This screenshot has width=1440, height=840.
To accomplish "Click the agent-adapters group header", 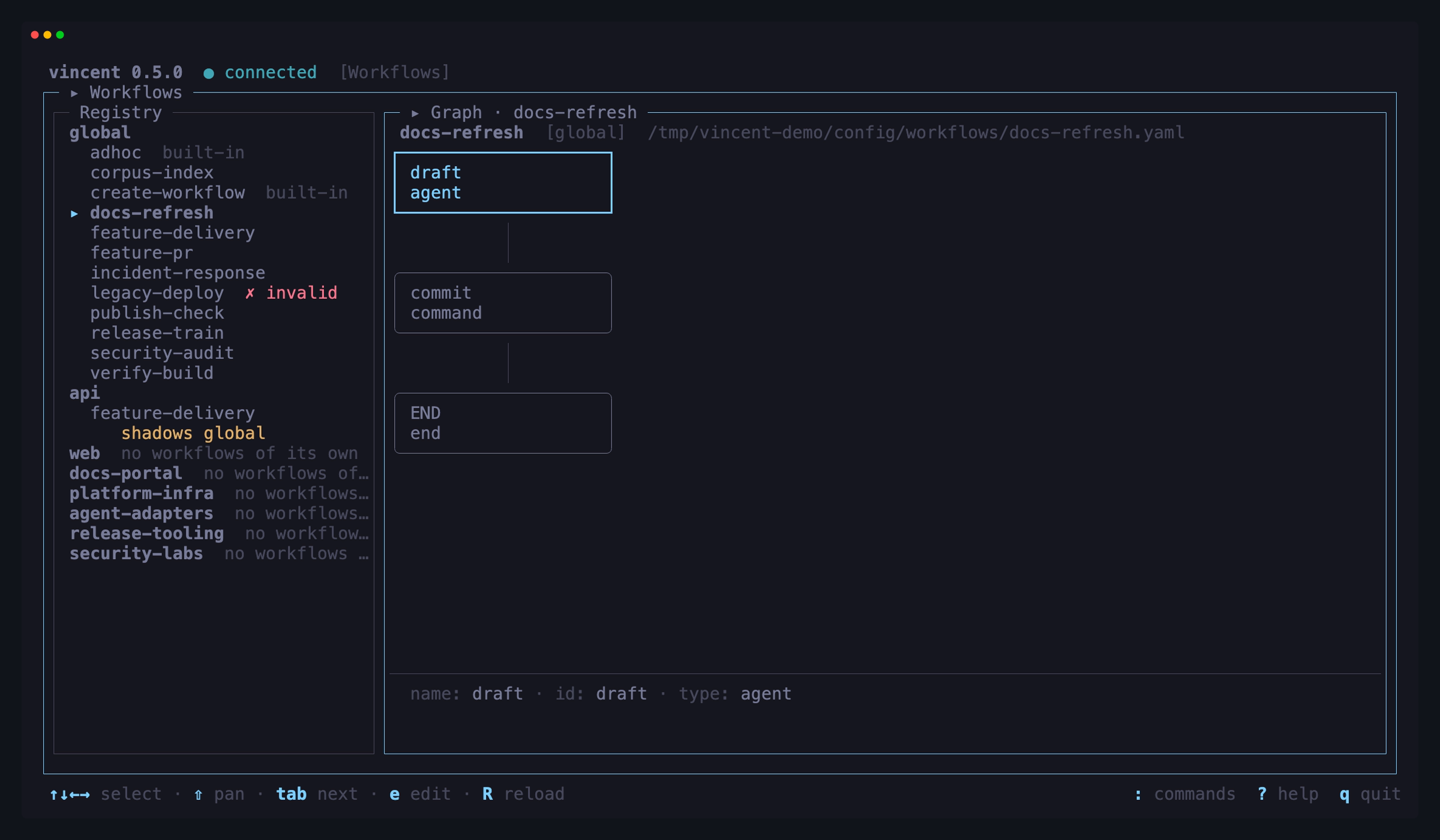I will pos(141,514).
